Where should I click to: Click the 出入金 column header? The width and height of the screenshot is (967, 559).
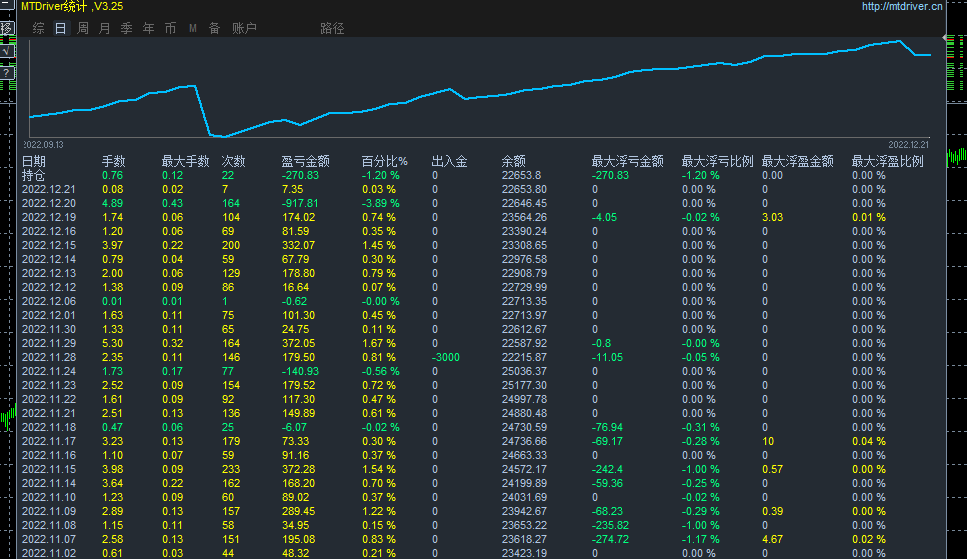pos(449,162)
